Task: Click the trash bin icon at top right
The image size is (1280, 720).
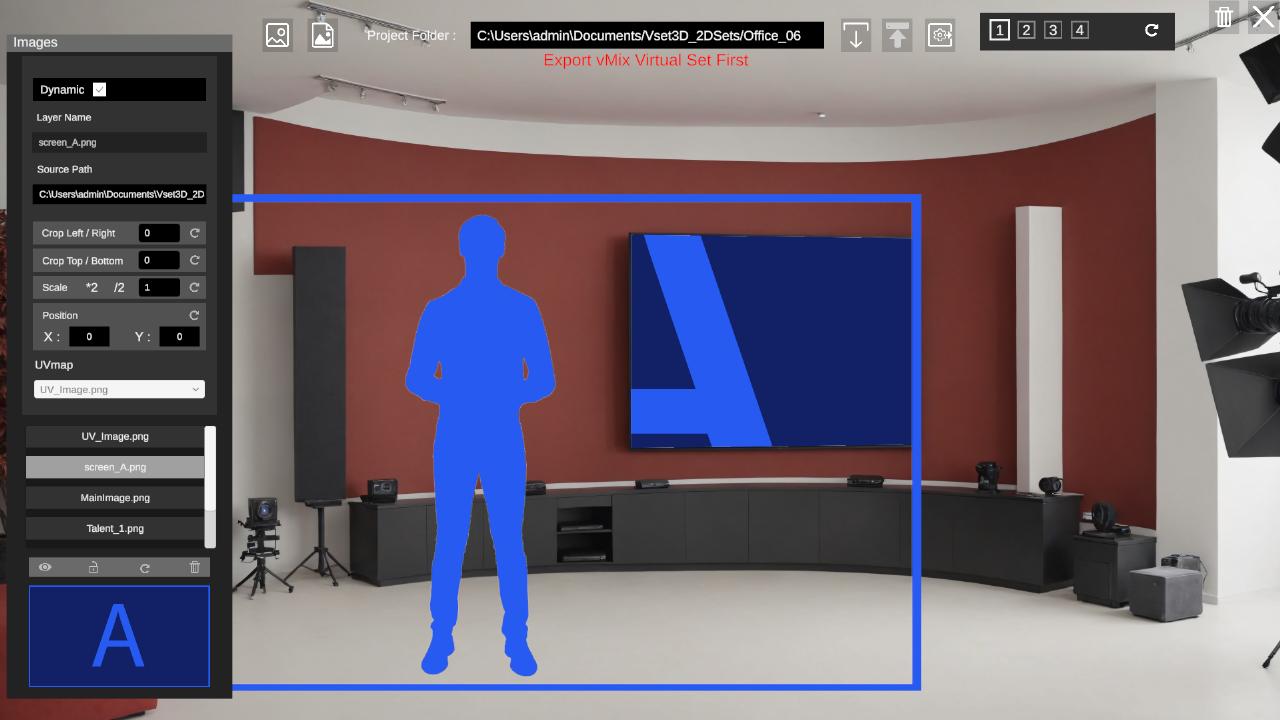Action: tap(1224, 17)
